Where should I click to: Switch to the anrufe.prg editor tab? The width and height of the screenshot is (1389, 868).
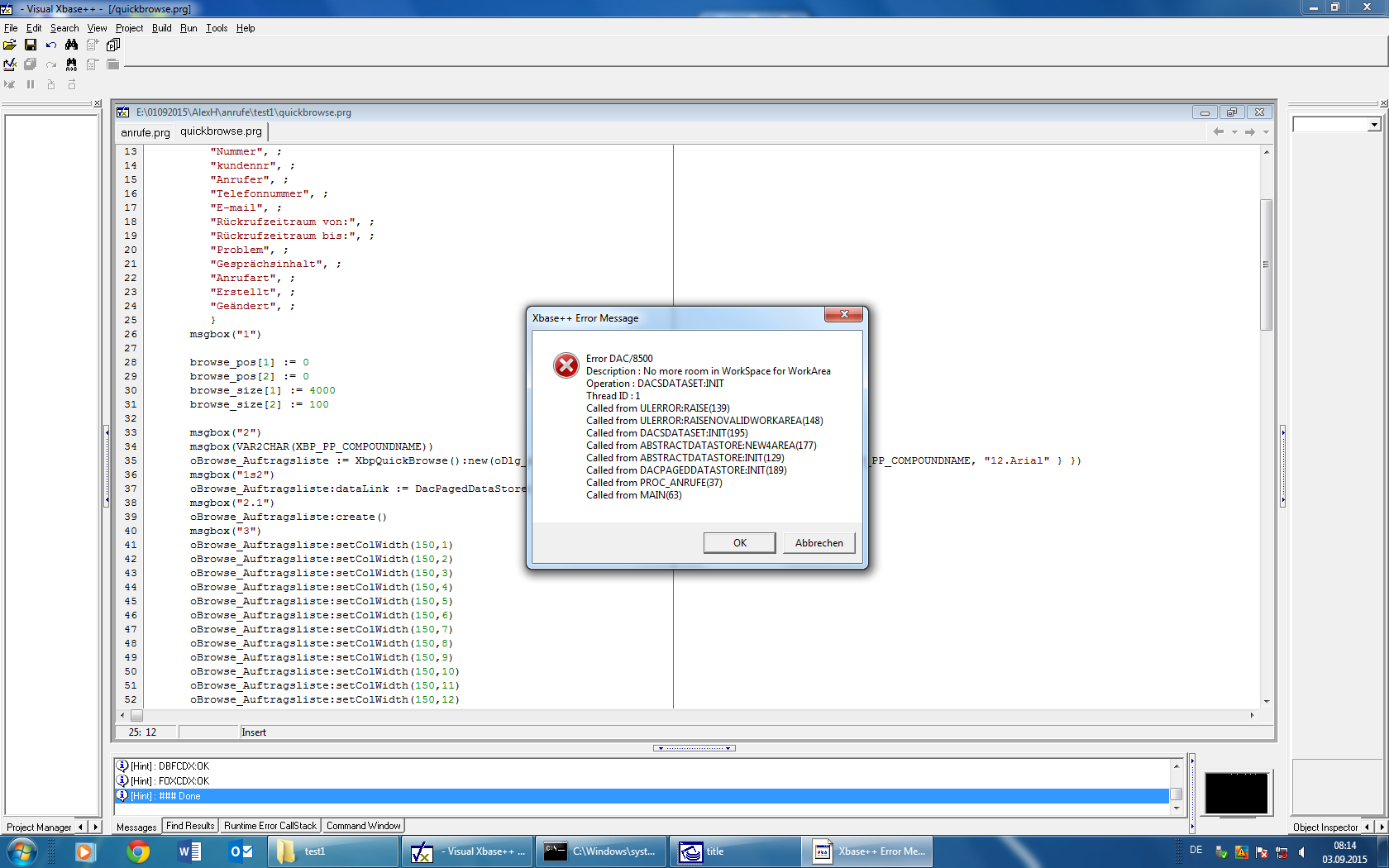[146, 132]
